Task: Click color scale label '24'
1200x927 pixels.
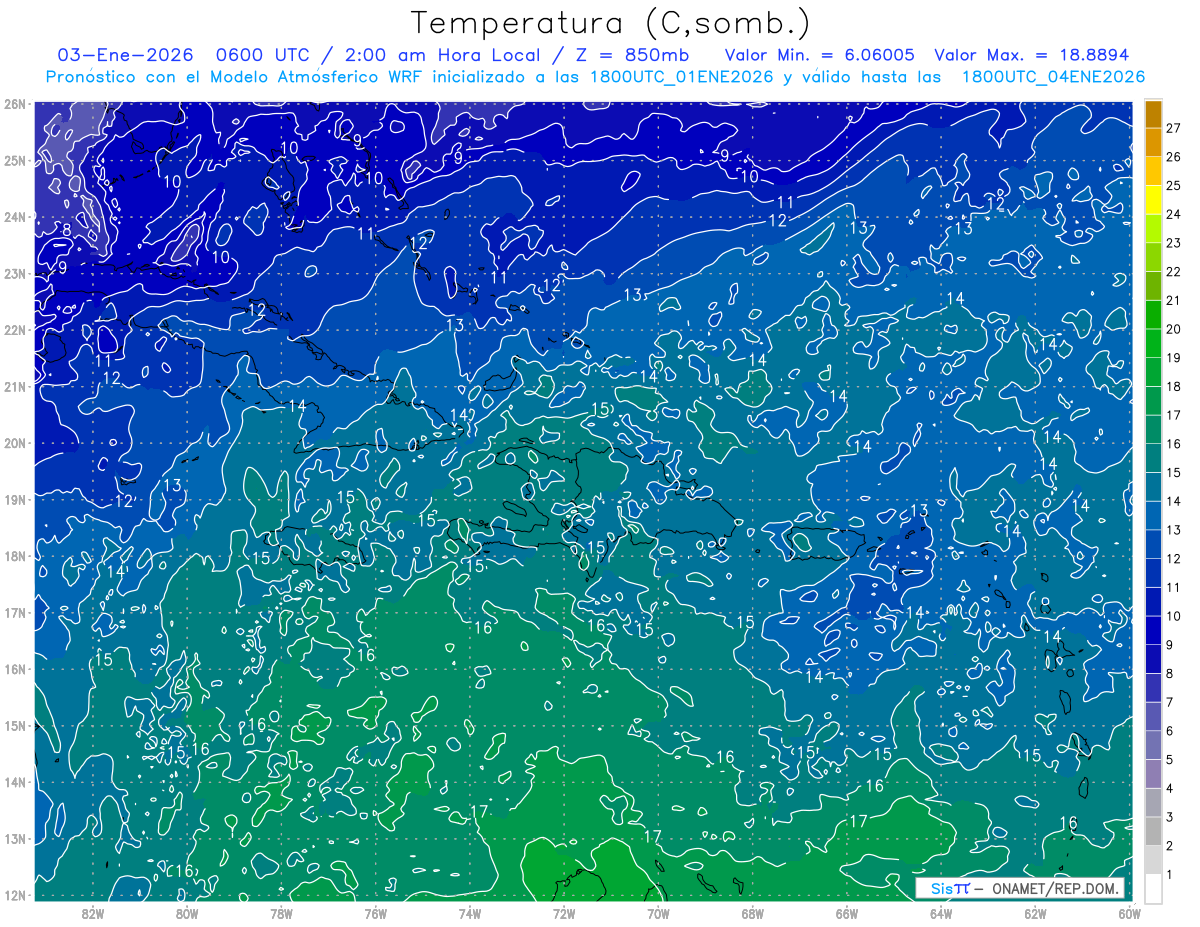Action: pos(1173,214)
